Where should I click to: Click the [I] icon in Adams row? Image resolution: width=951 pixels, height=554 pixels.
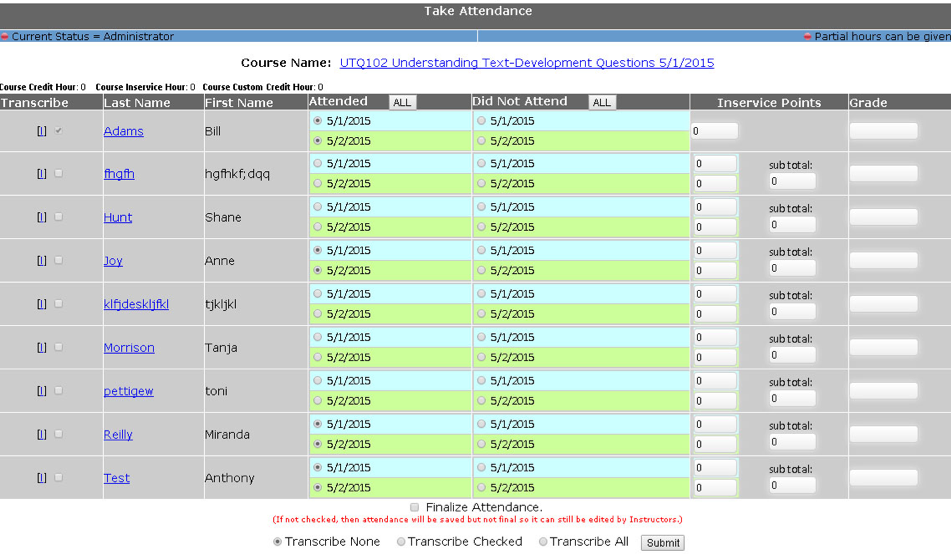(41, 131)
